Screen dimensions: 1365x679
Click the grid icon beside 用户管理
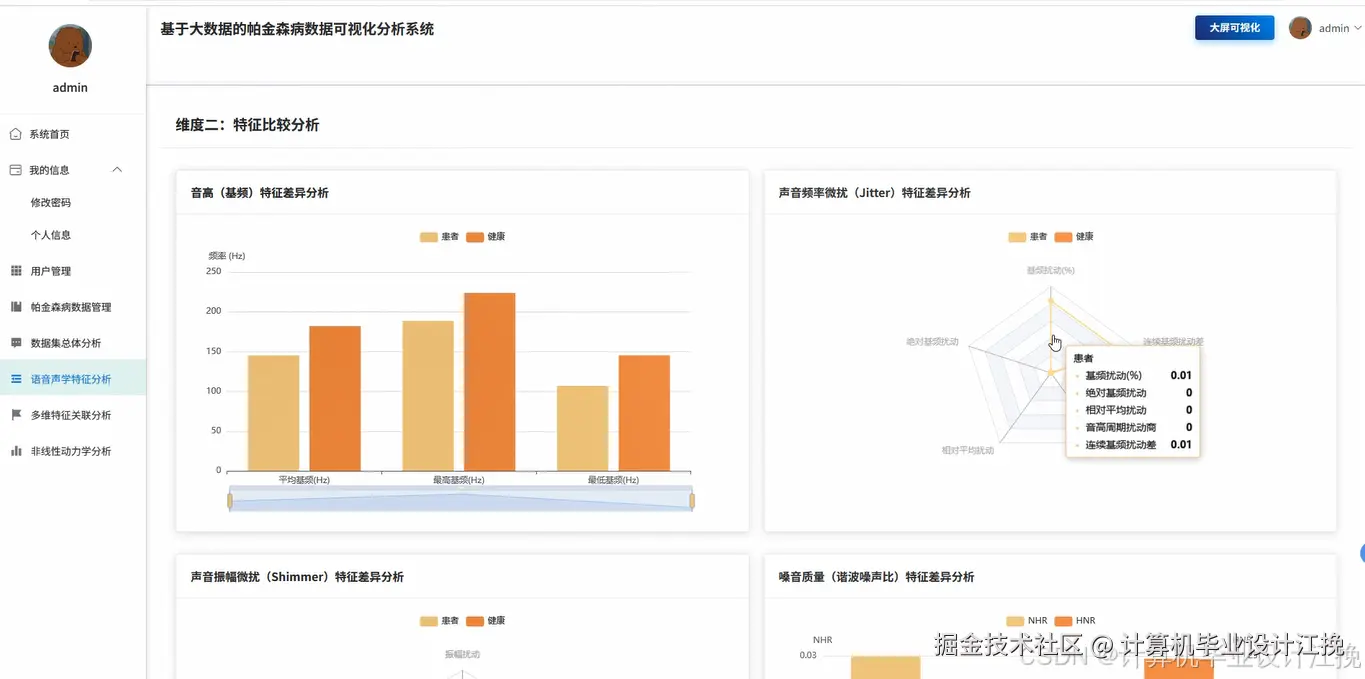click(x=15, y=271)
